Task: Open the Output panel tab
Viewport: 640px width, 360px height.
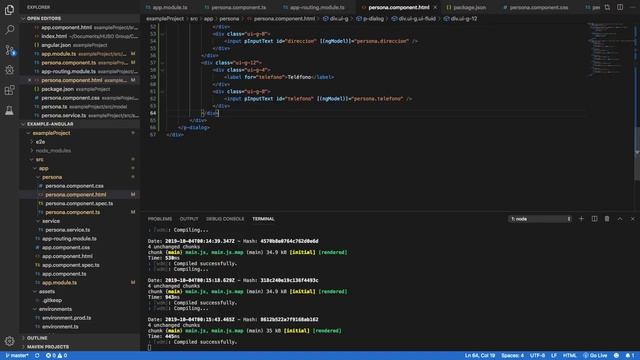Action: 189,219
